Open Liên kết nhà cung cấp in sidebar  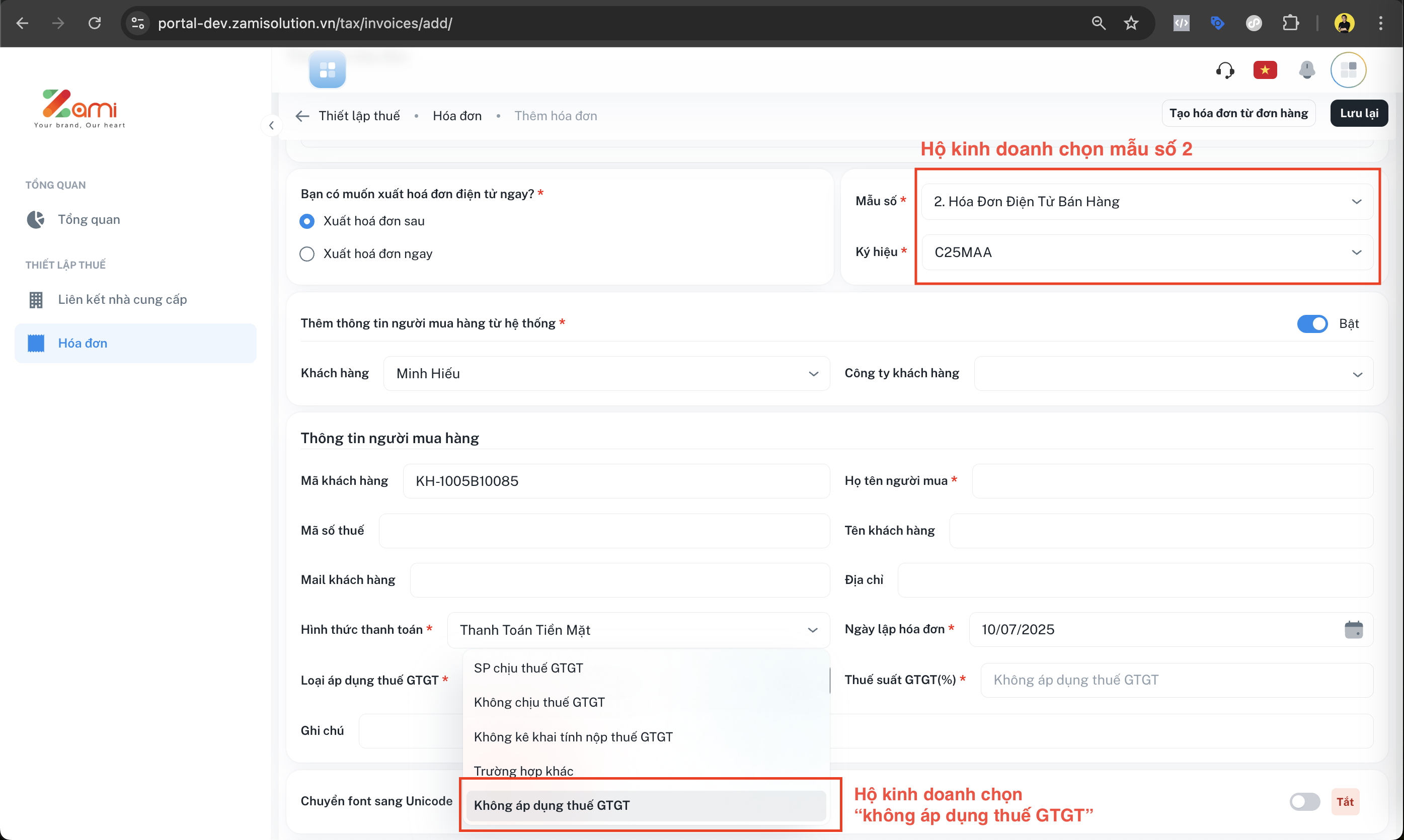pos(122,299)
